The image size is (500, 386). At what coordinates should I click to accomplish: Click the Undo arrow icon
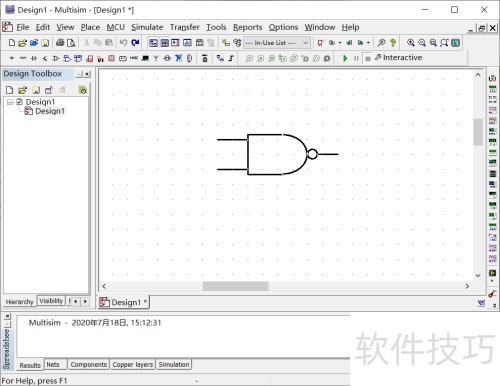(x=123, y=43)
